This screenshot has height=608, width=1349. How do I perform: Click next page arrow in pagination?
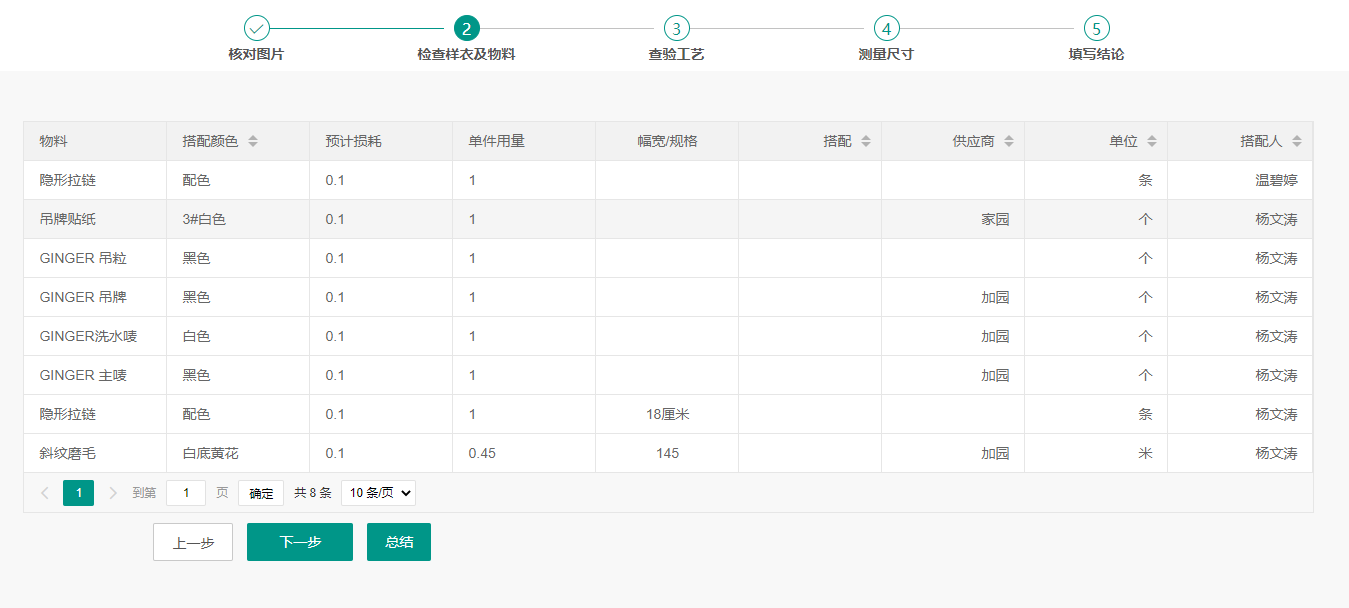pos(113,493)
